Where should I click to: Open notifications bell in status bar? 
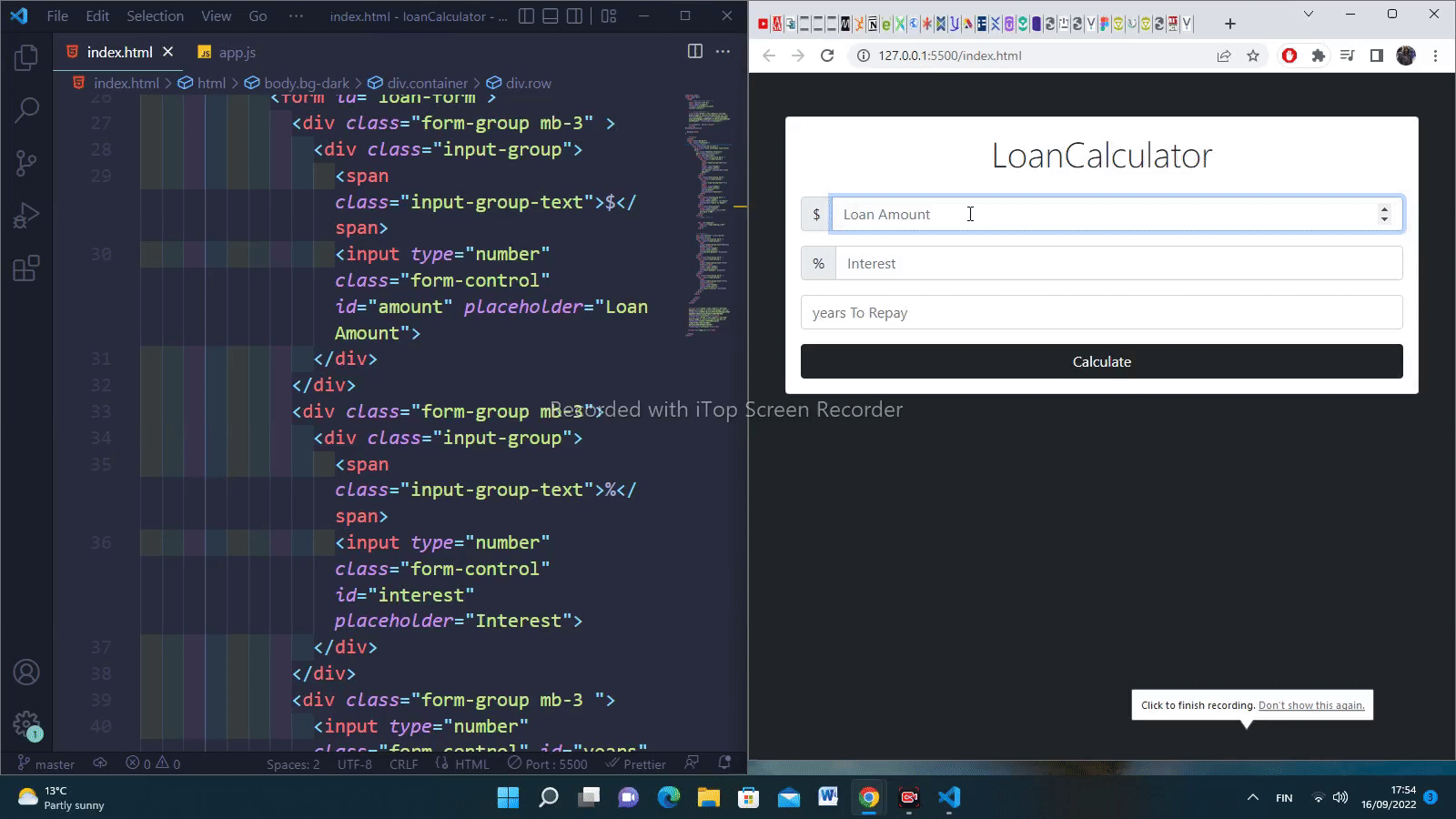coord(724,763)
